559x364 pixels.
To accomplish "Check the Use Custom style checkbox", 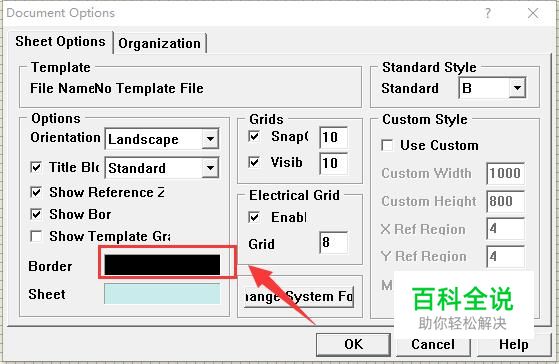I will click(x=387, y=145).
